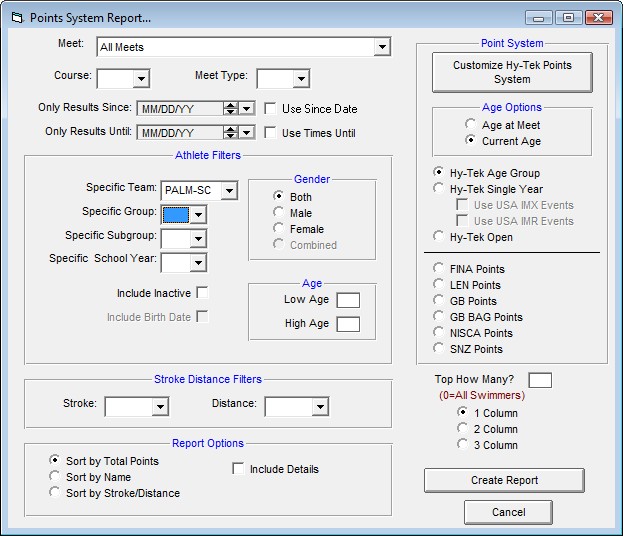Enable the Use Since Date checkbox
The height and width of the screenshot is (536, 623).
tap(271, 108)
